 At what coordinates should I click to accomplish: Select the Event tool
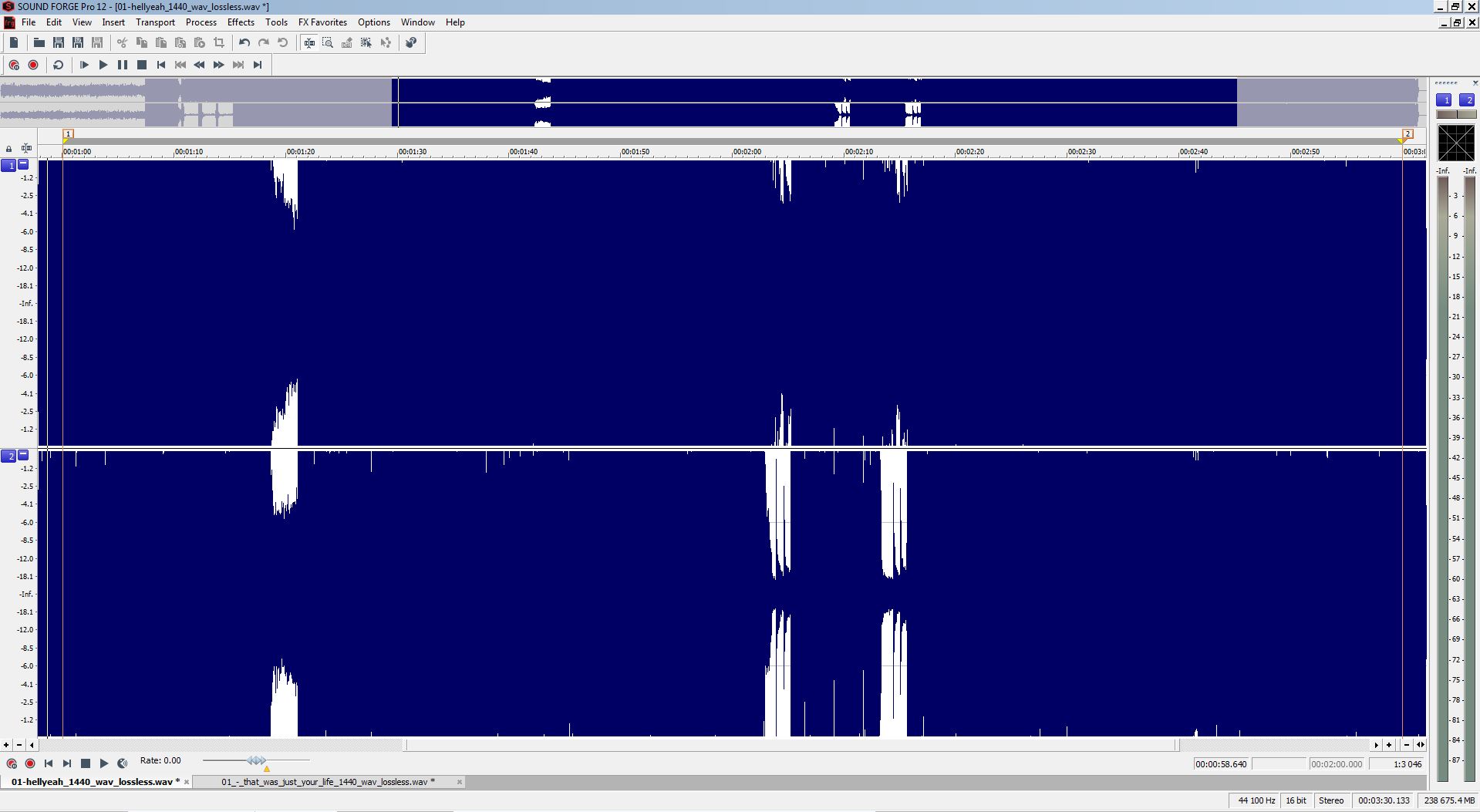click(x=366, y=43)
